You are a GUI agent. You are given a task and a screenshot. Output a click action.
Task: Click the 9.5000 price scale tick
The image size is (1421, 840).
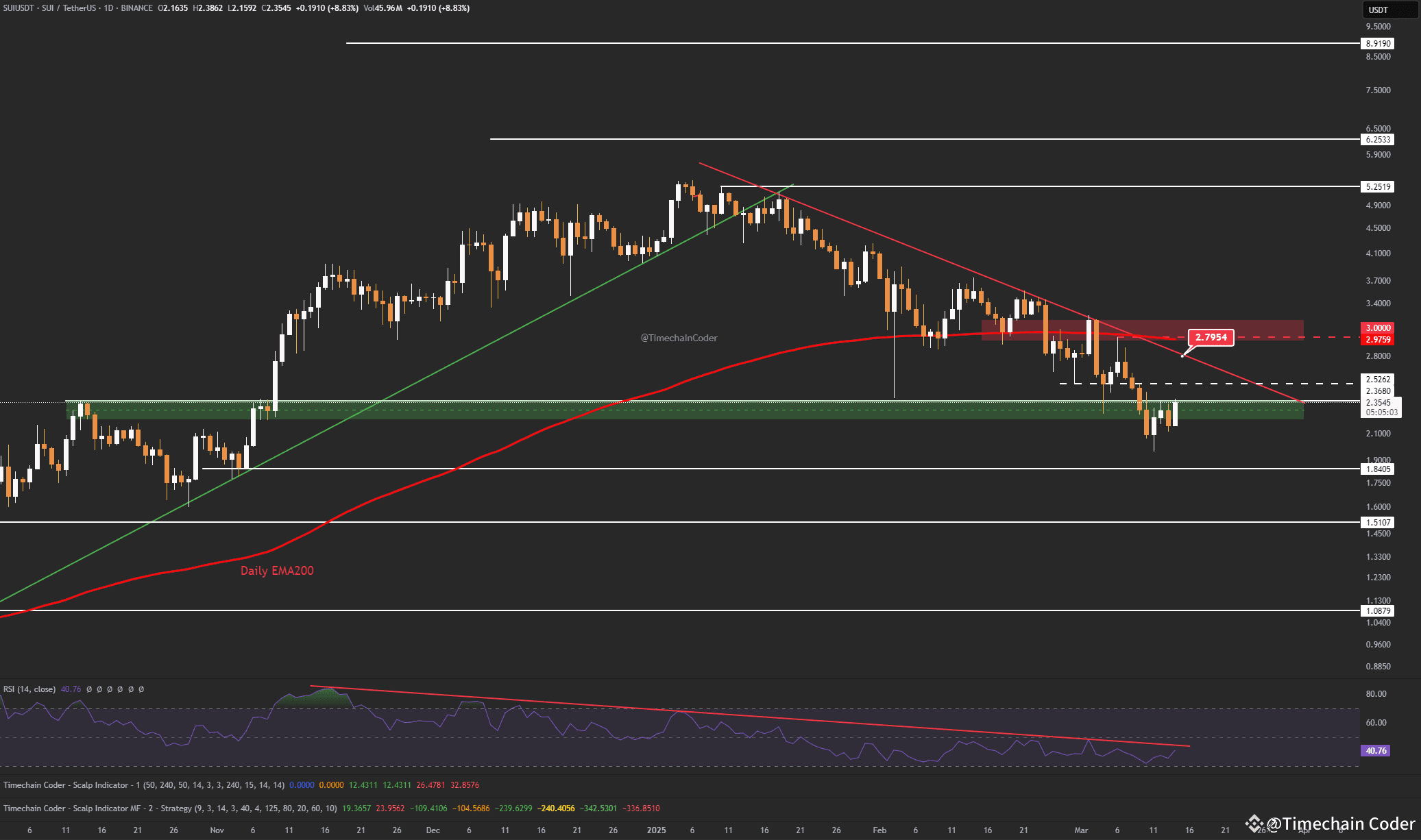[x=1379, y=27]
